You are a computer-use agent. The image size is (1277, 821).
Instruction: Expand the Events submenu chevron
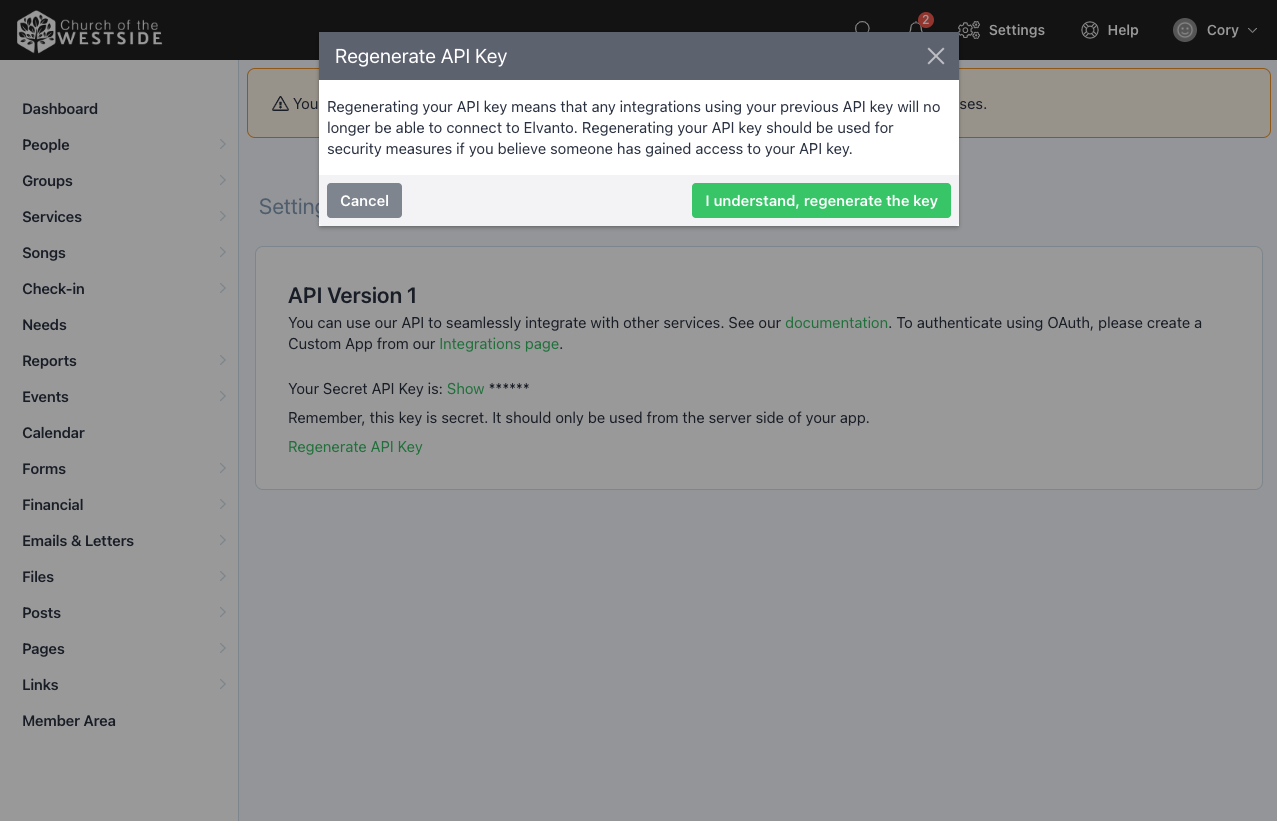[x=222, y=397]
